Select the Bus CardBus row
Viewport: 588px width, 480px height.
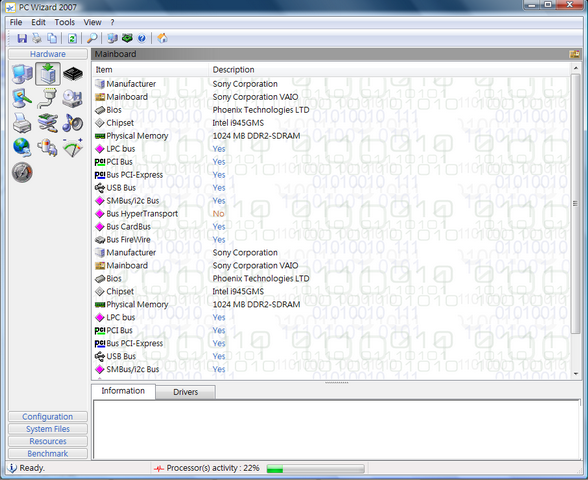[x=331, y=227]
